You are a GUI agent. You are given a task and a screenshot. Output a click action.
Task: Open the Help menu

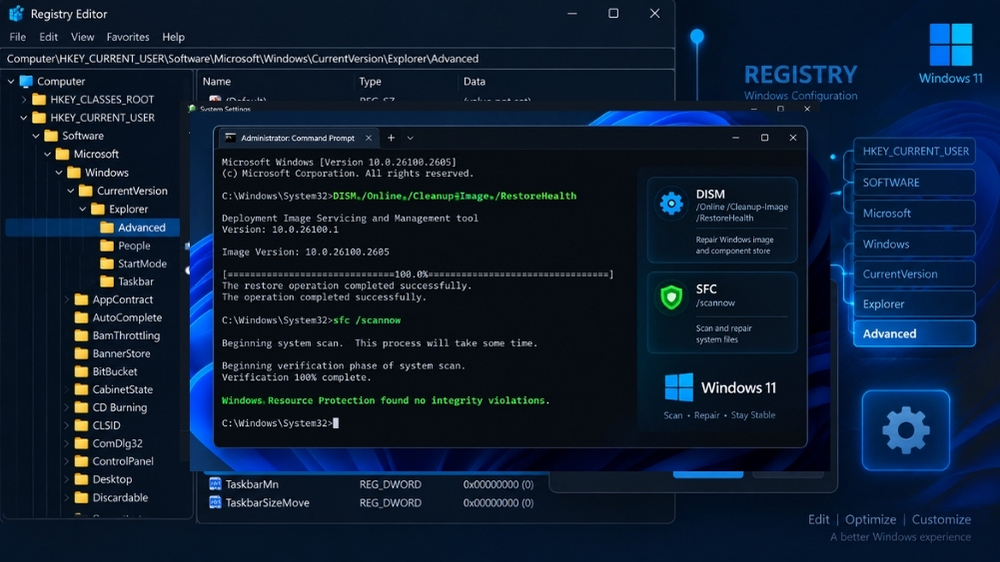tap(173, 37)
